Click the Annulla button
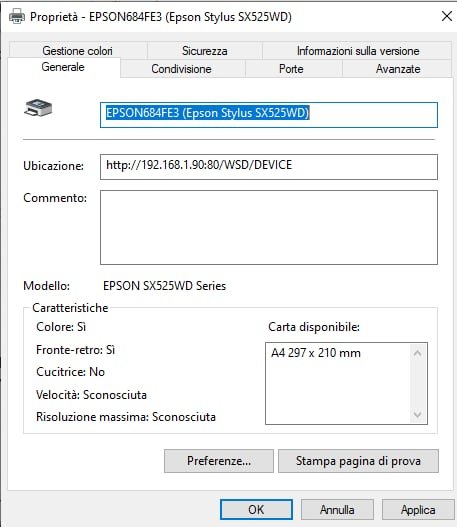457x527 pixels. pyautogui.click(x=337, y=510)
